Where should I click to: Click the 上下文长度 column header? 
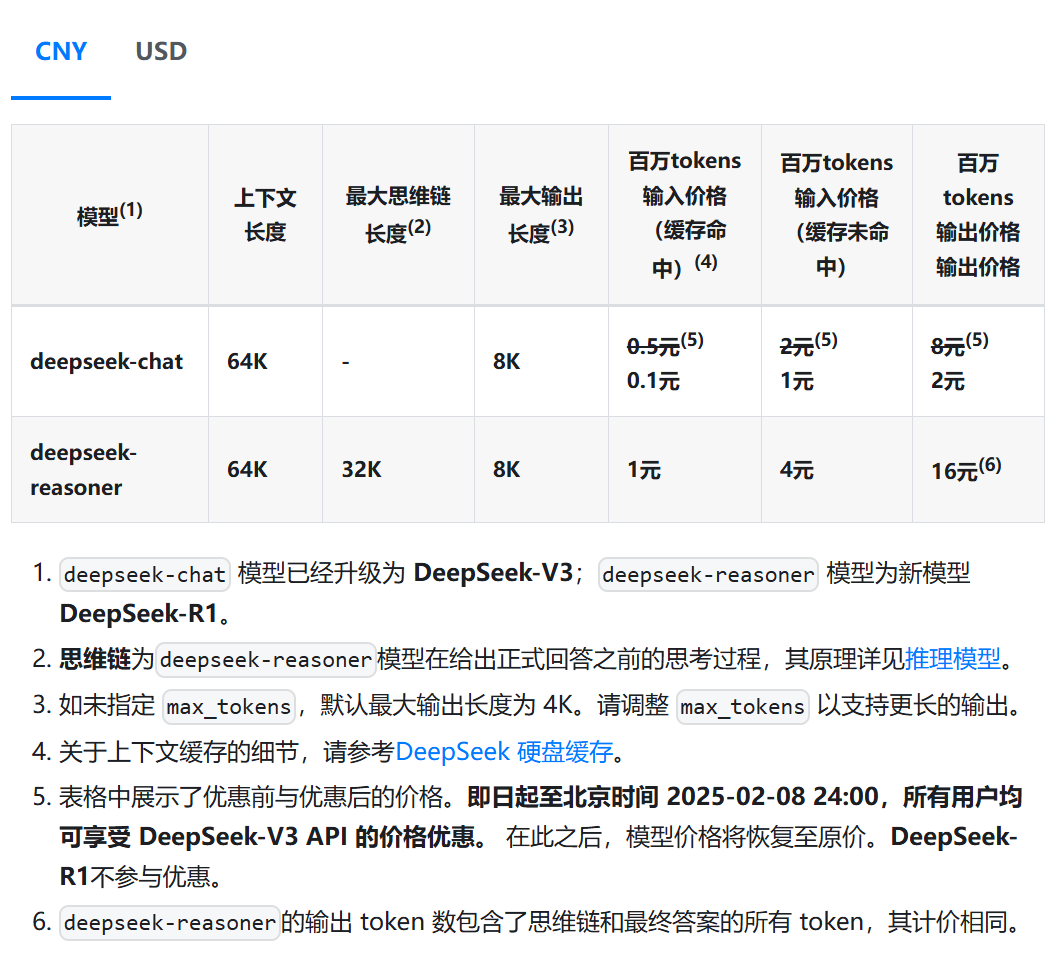point(265,215)
